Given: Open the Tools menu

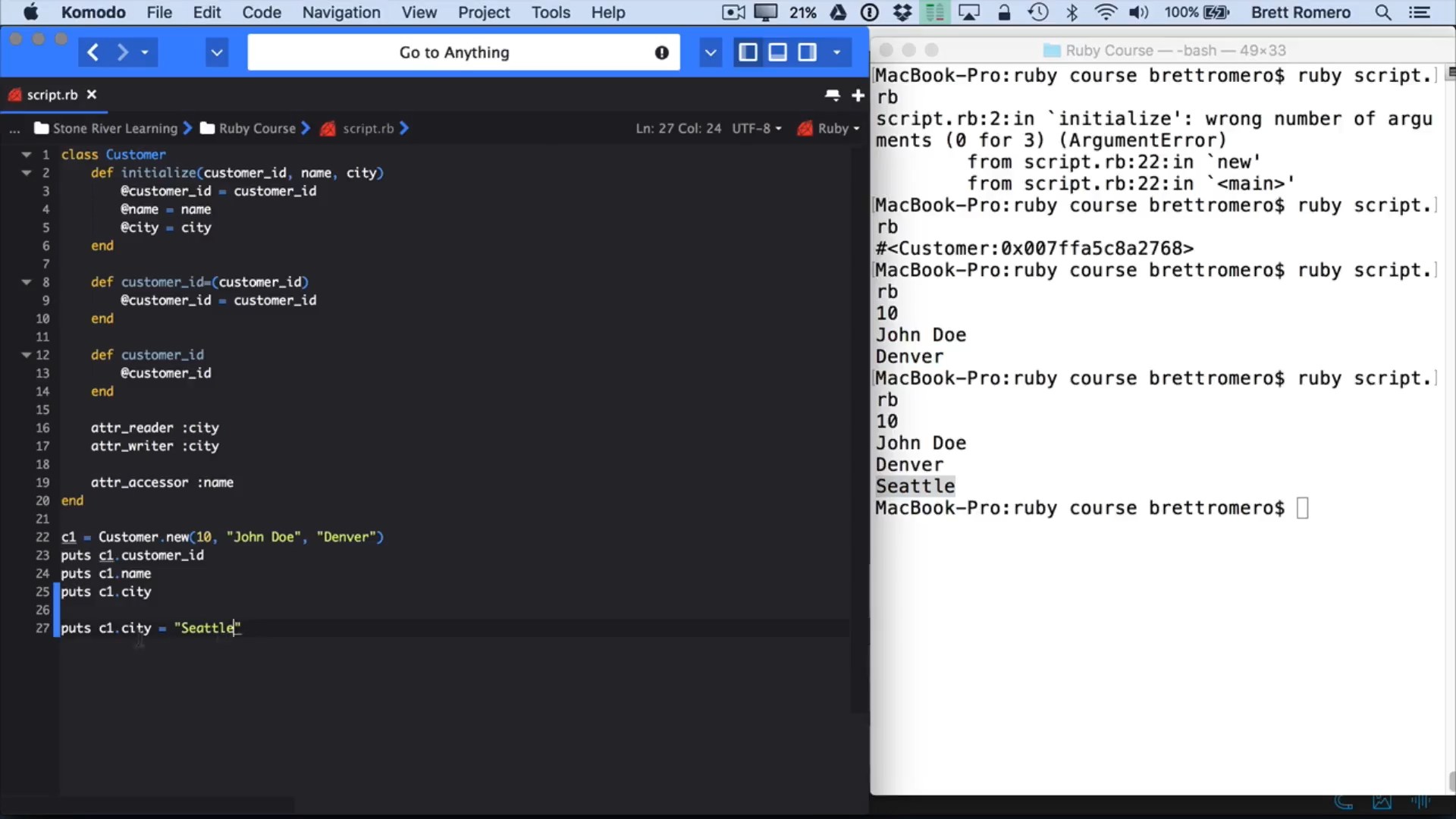Looking at the screenshot, I should [550, 12].
